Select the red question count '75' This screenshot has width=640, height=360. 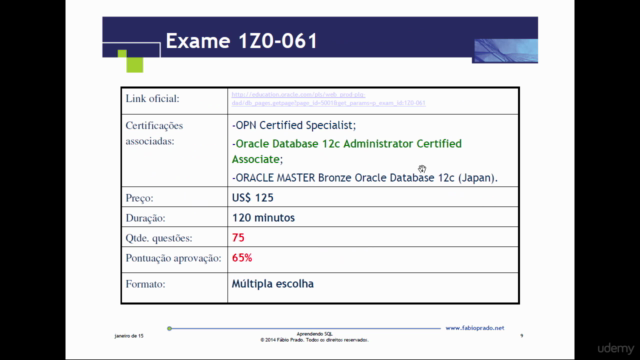point(238,238)
